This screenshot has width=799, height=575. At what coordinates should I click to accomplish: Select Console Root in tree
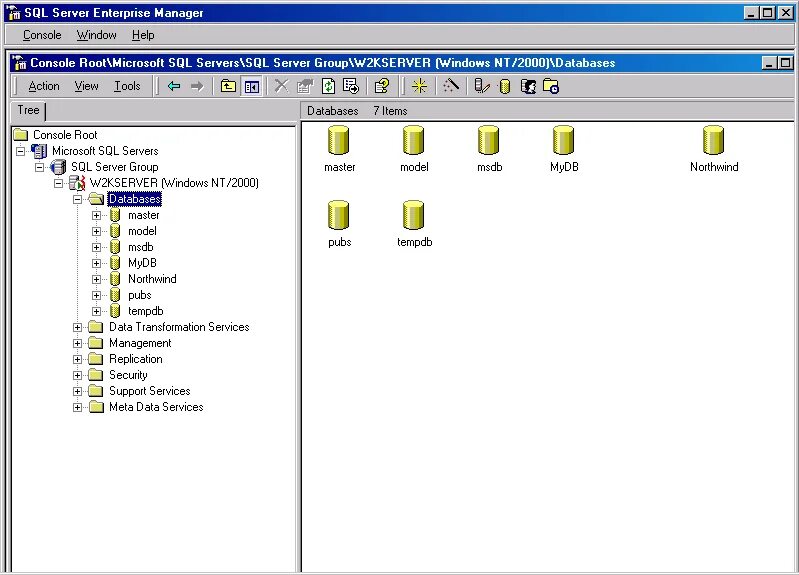65,135
